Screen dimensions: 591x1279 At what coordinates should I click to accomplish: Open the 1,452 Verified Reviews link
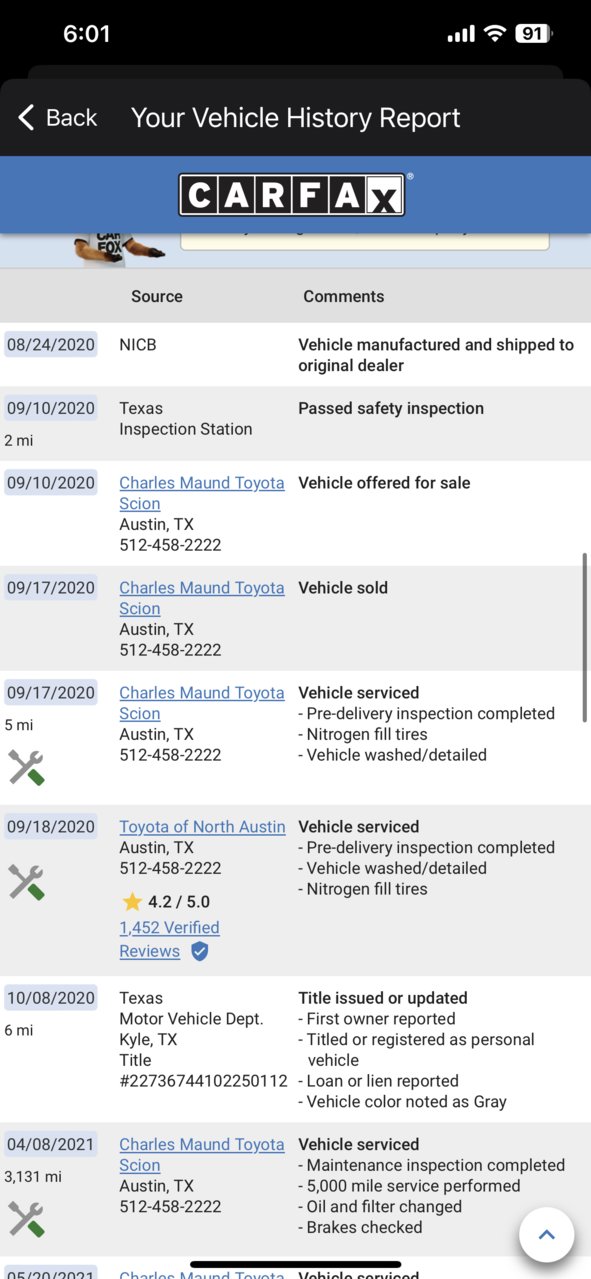pos(169,939)
